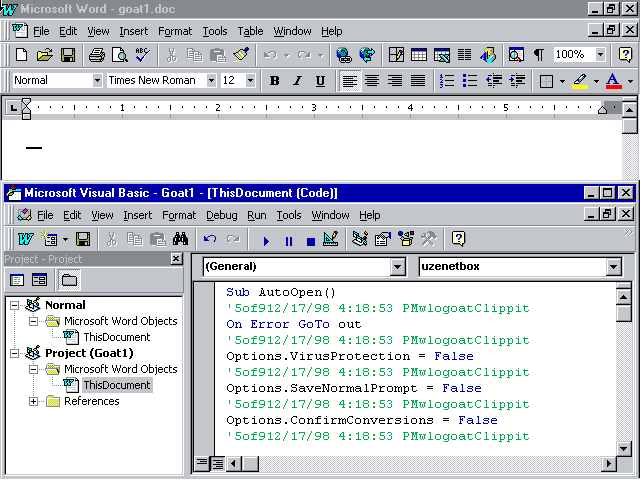Toggle Italic formatting
The height and width of the screenshot is (480, 640).
point(298,81)
